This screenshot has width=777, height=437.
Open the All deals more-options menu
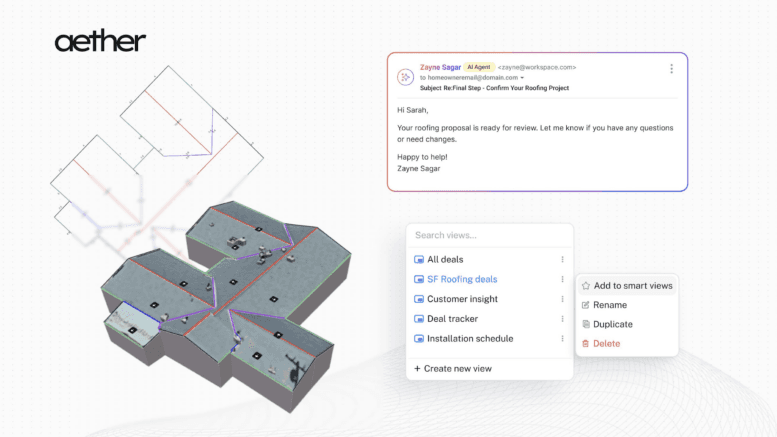(x=562, y=260)
